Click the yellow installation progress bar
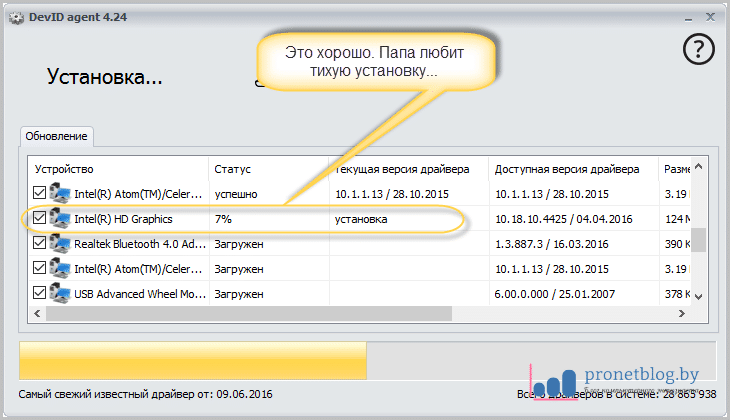Viewport: 730px width, 420px height. pyautogui.click(x=193, y=359)
